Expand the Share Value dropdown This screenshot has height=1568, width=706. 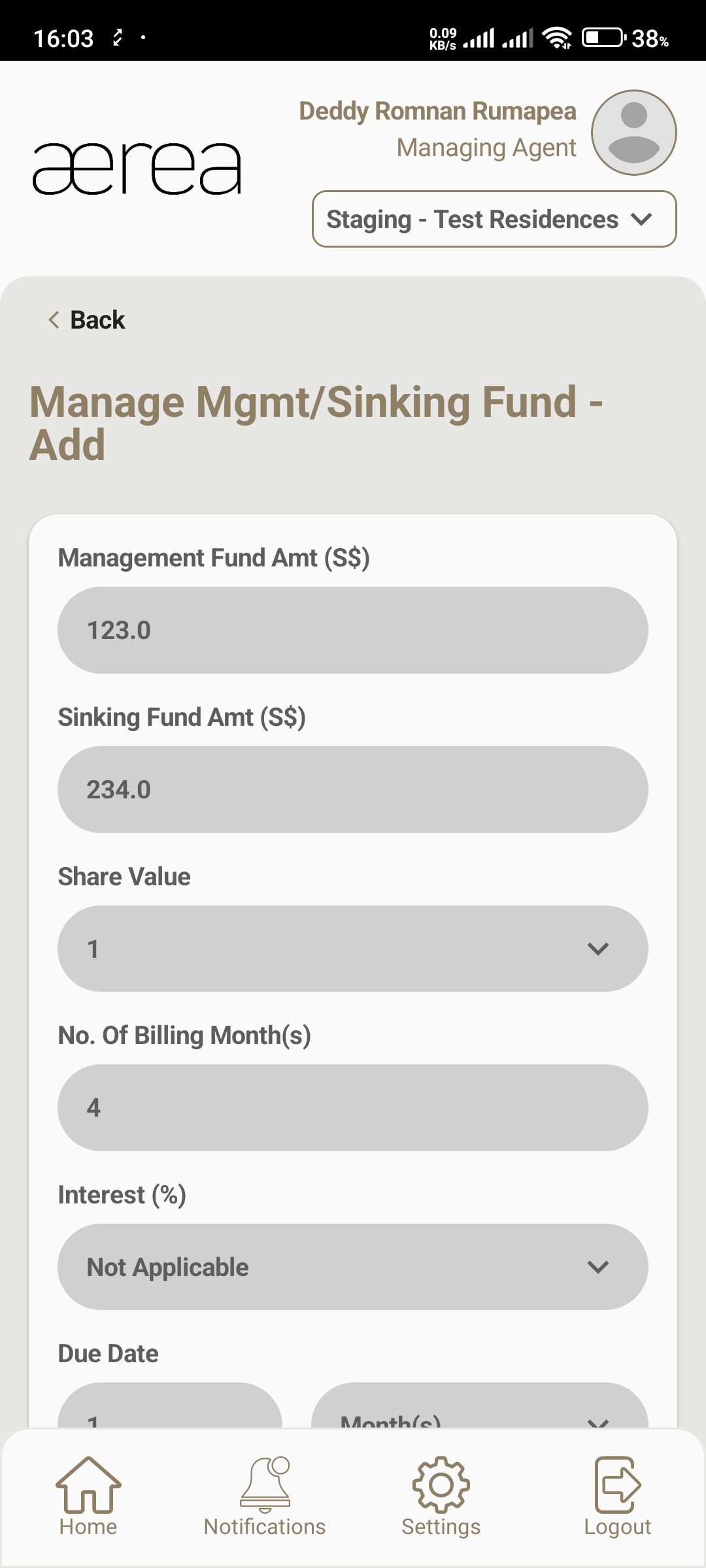tap(353, 949)
